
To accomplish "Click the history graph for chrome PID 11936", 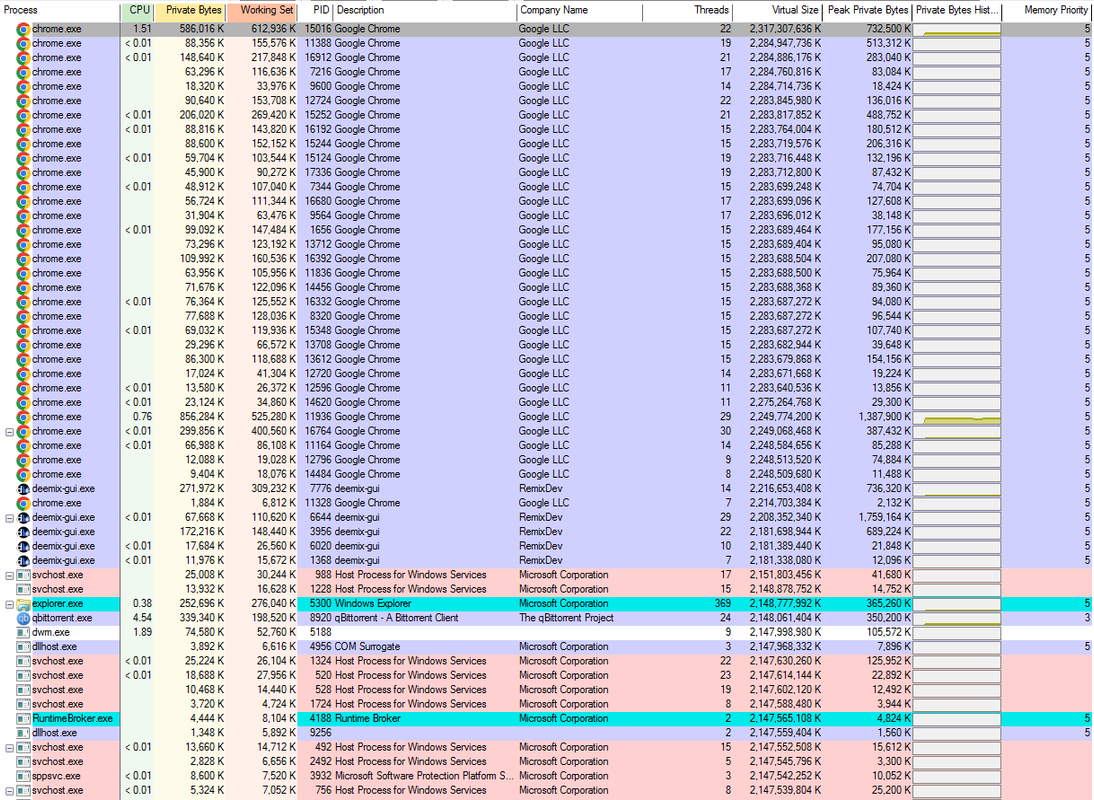I will coord(957,417).
